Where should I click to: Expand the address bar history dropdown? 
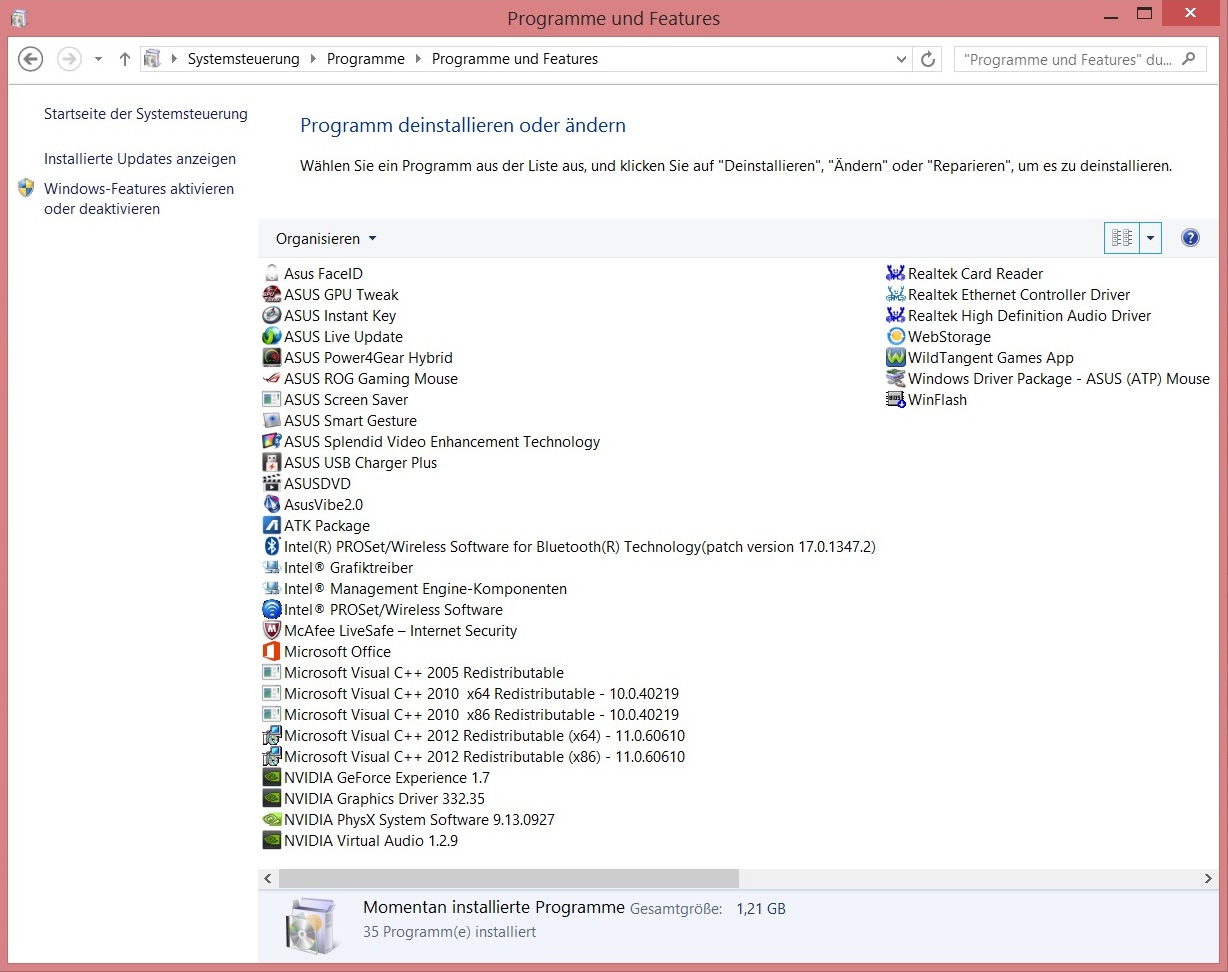tap(902, 59)
